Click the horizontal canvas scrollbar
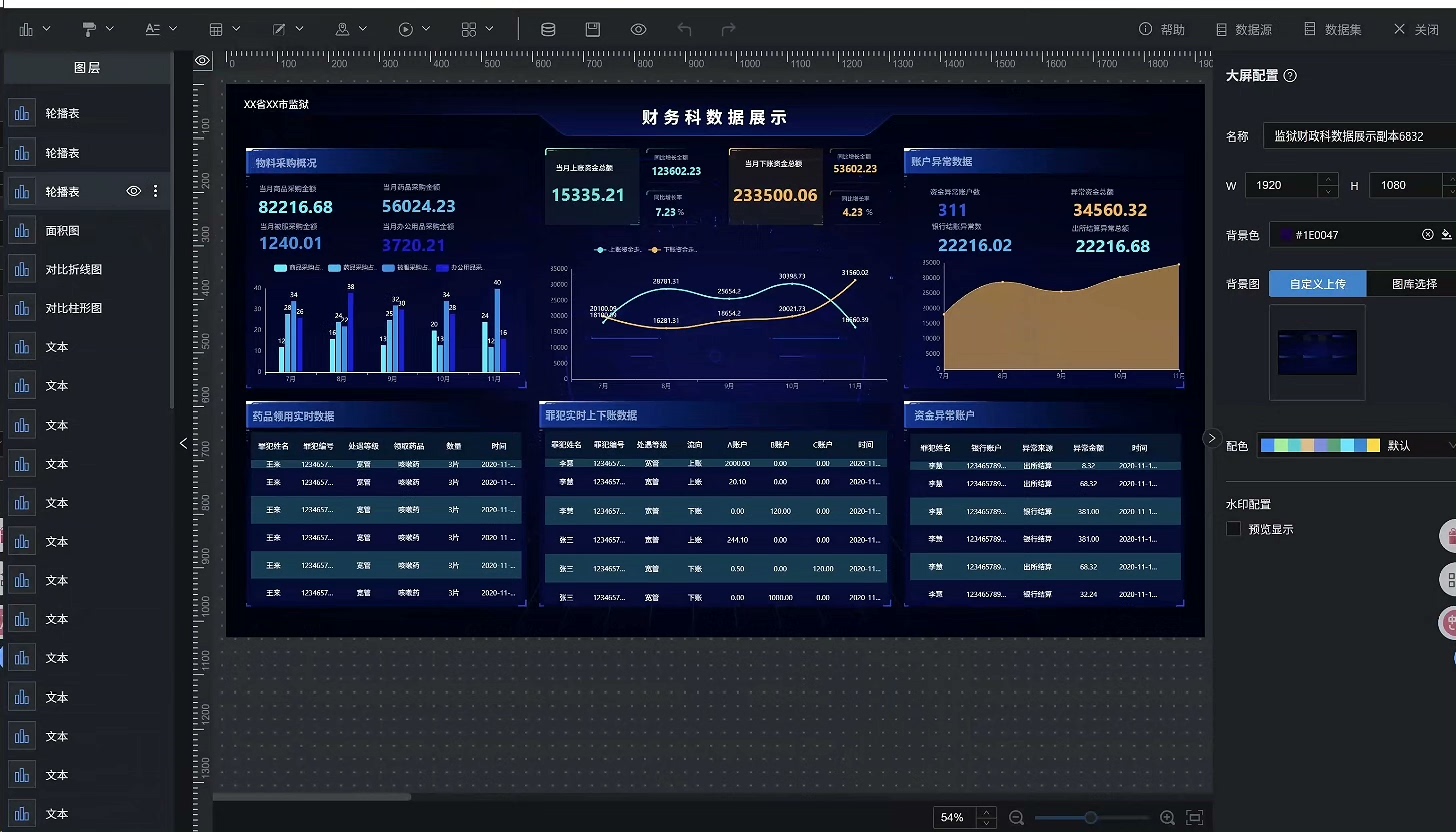 tap(312, 797)
